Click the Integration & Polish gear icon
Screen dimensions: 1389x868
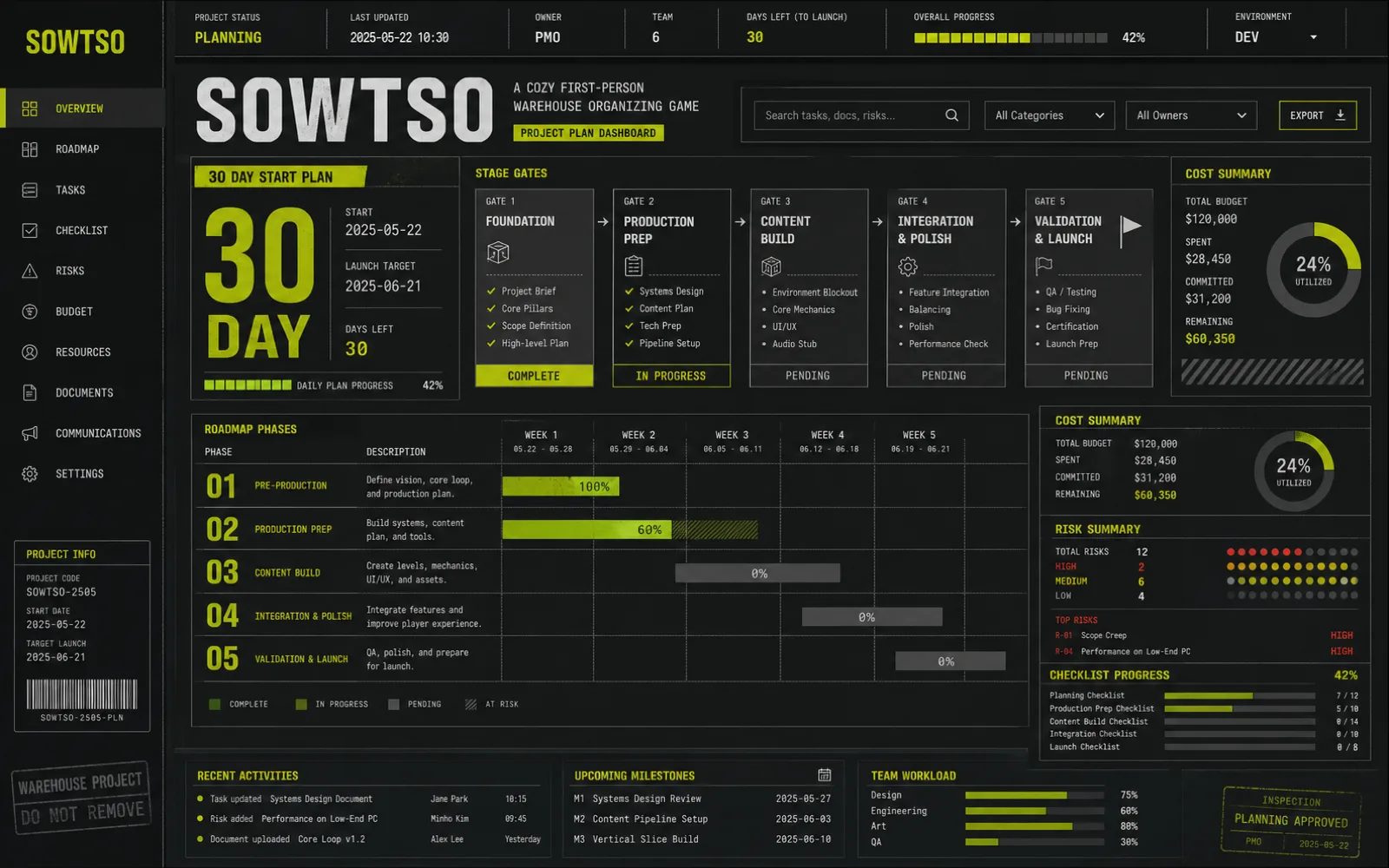[908, 266]
